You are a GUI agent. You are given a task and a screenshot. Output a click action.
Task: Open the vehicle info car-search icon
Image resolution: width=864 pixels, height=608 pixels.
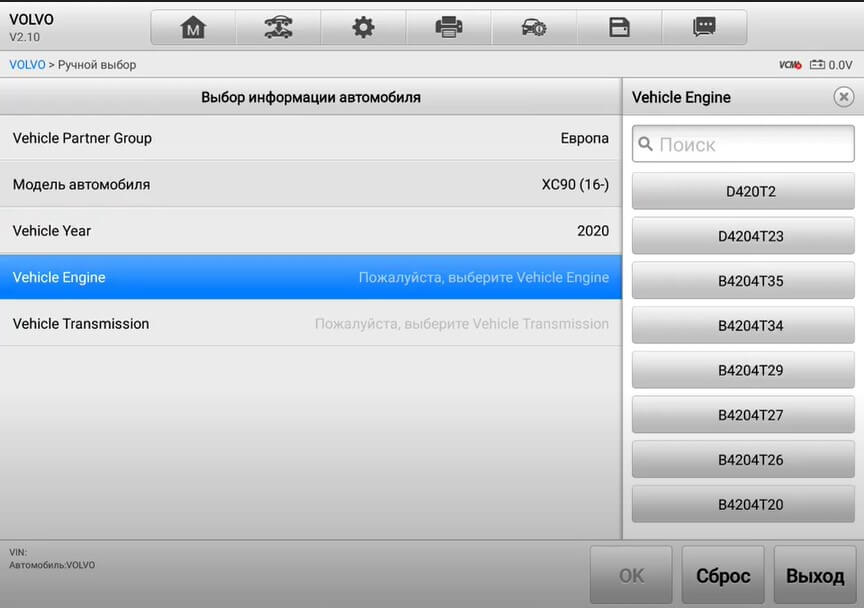pyautogui.click(x=534, y=27)
